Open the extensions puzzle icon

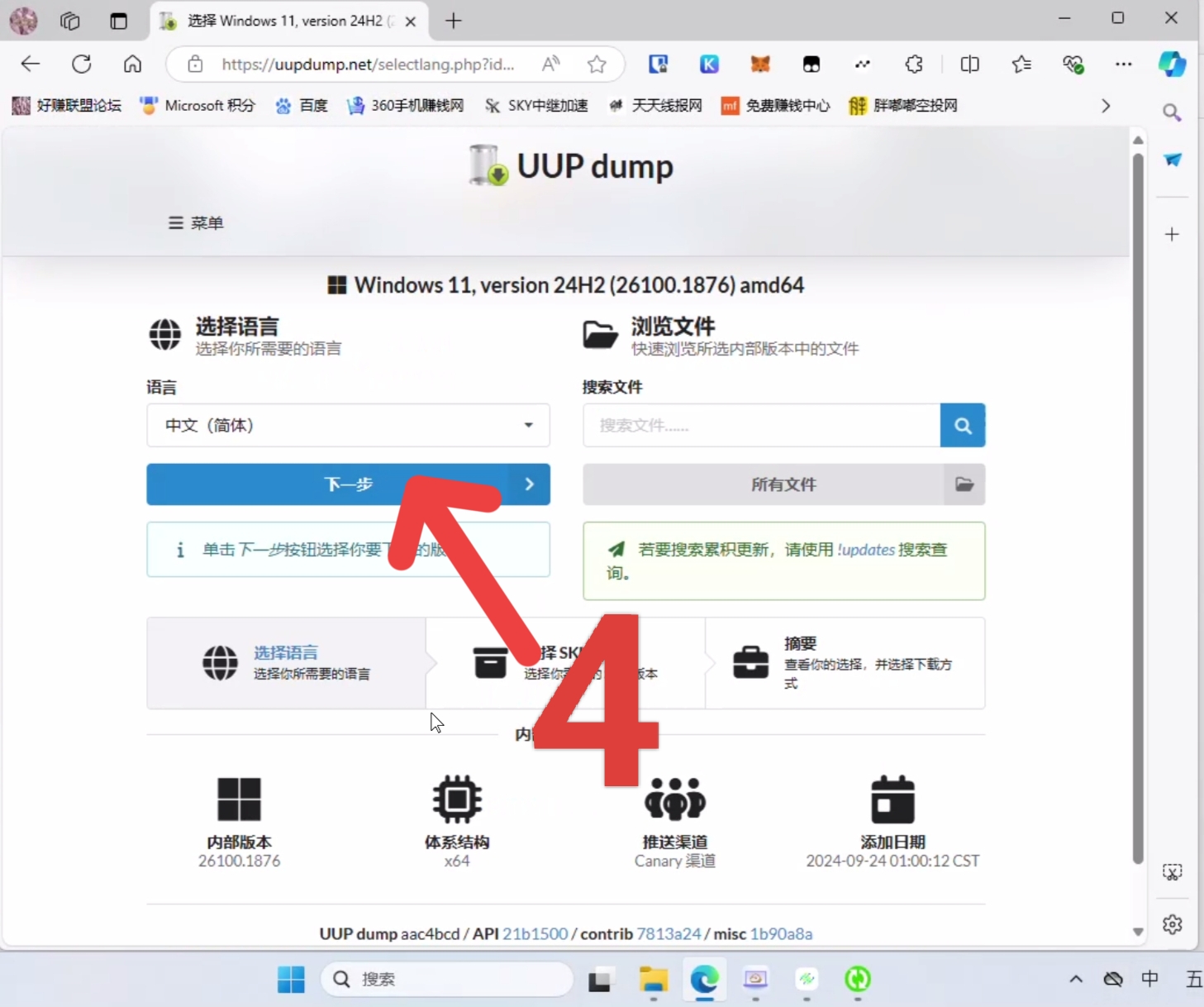tap(914, 64)
